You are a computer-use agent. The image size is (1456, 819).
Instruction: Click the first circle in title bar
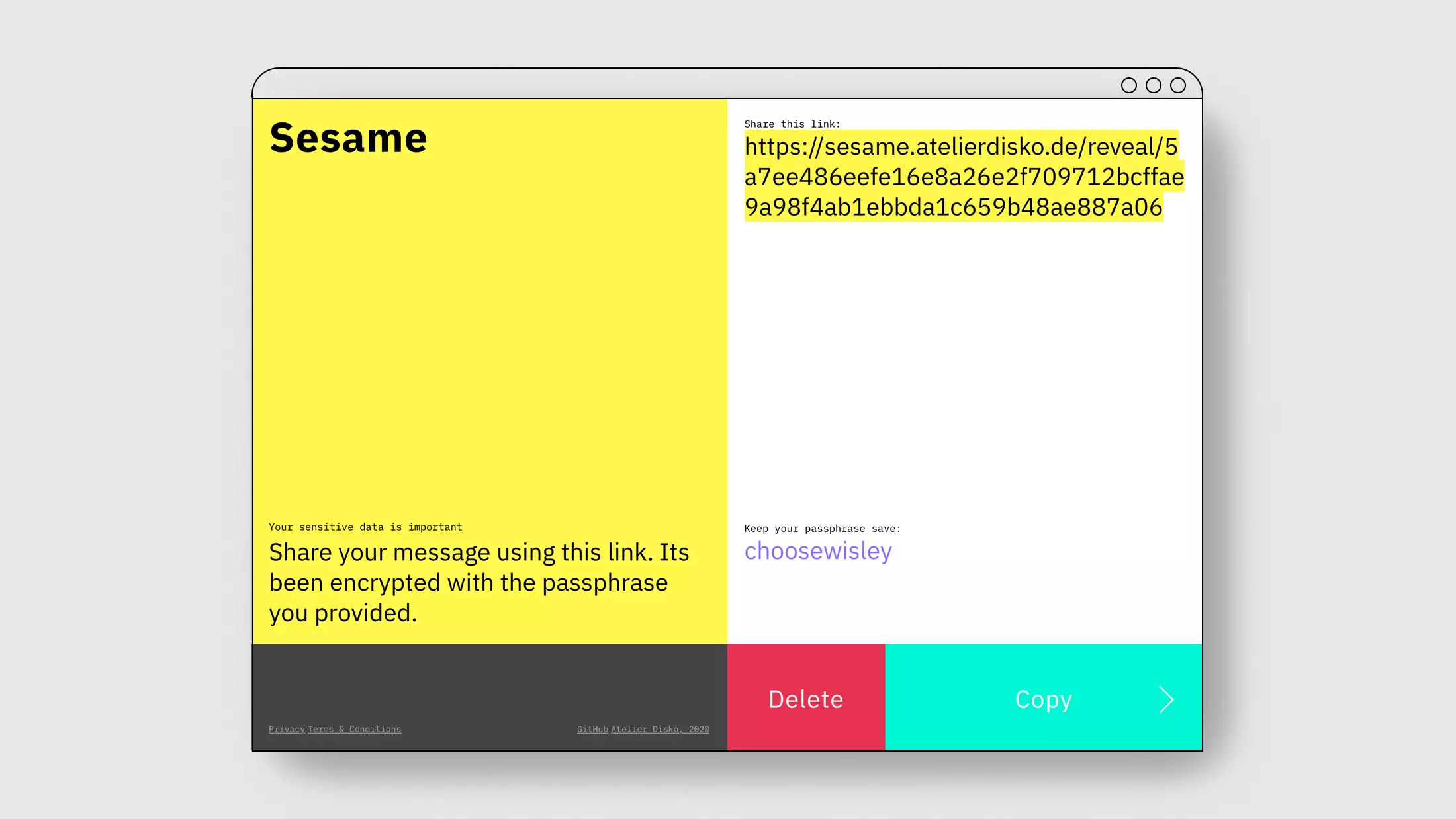(1129, 85)
